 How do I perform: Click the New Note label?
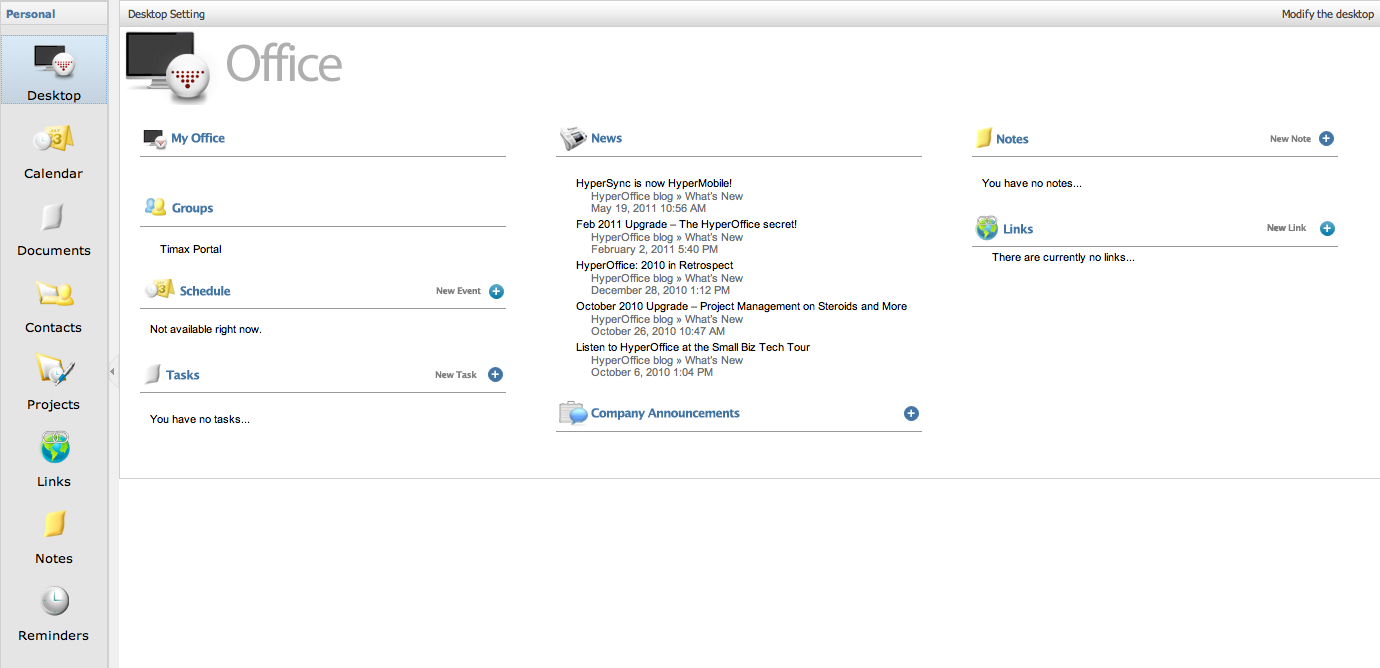(1290, 139)
